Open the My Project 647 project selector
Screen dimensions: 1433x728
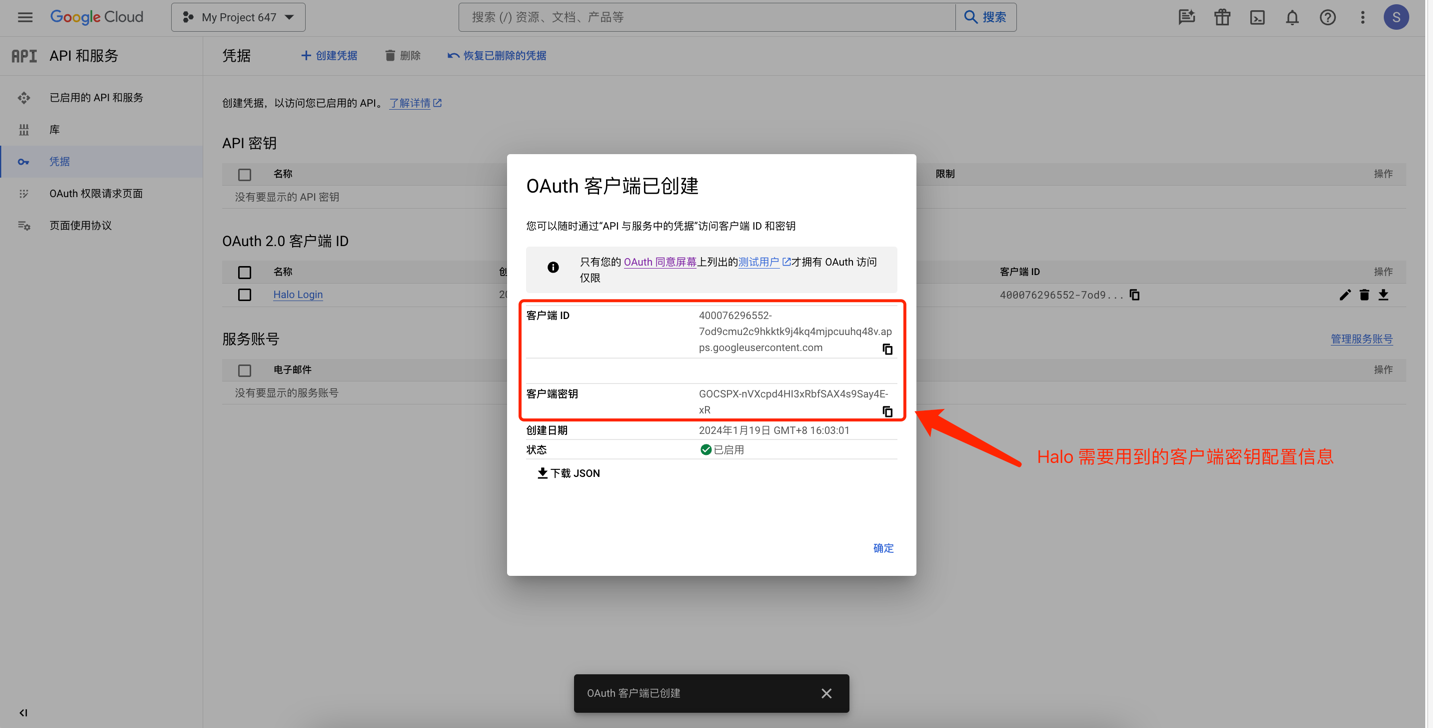(238, 17)
